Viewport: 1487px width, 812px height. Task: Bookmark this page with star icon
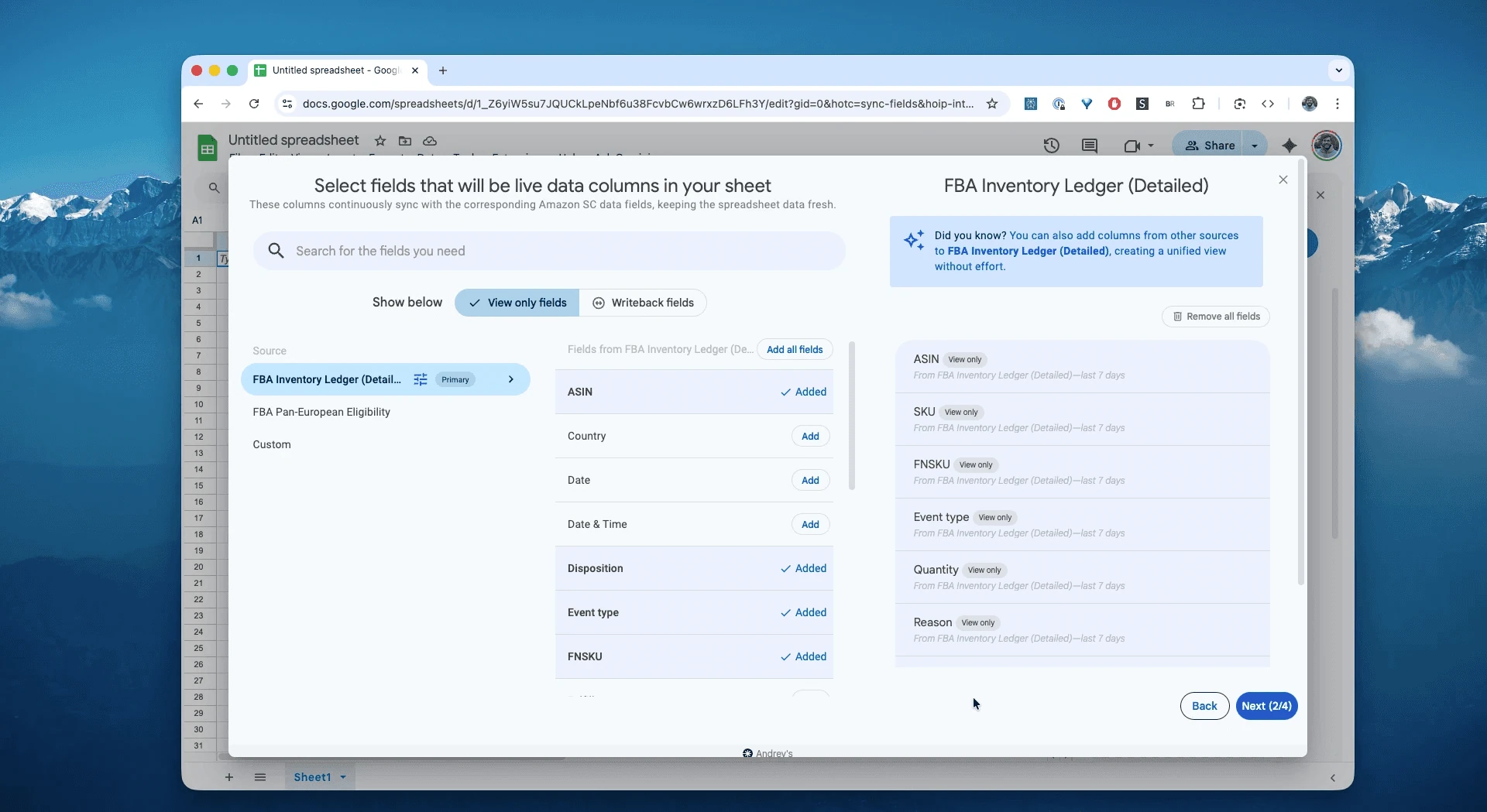(992, 104)
